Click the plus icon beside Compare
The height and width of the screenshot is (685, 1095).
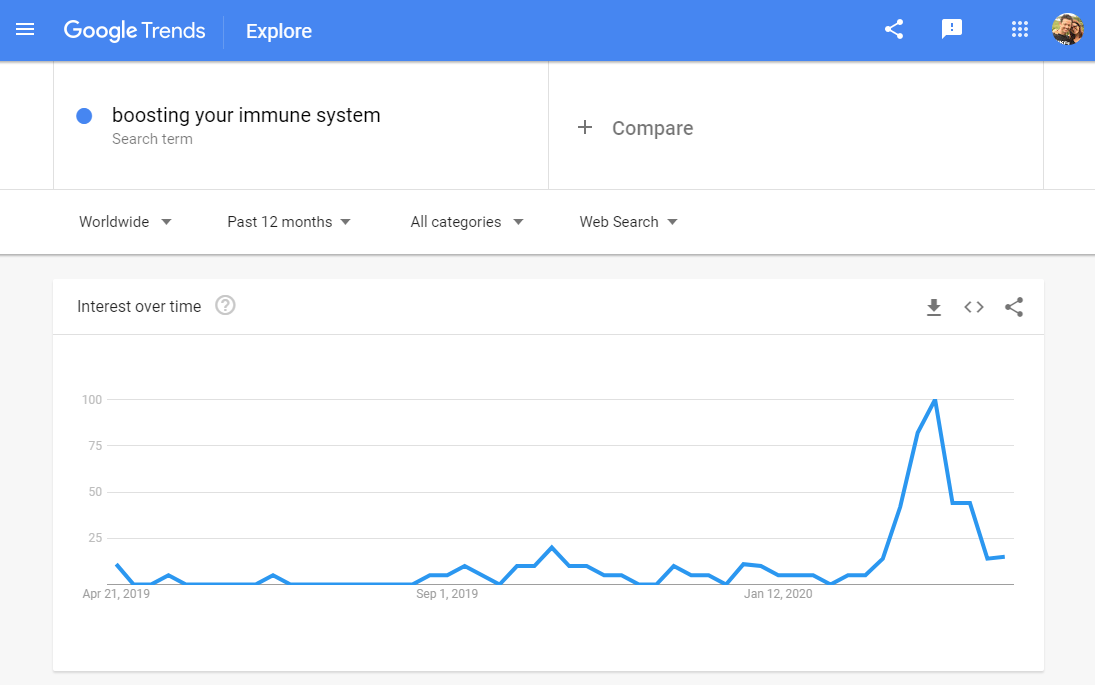[585, 127]
